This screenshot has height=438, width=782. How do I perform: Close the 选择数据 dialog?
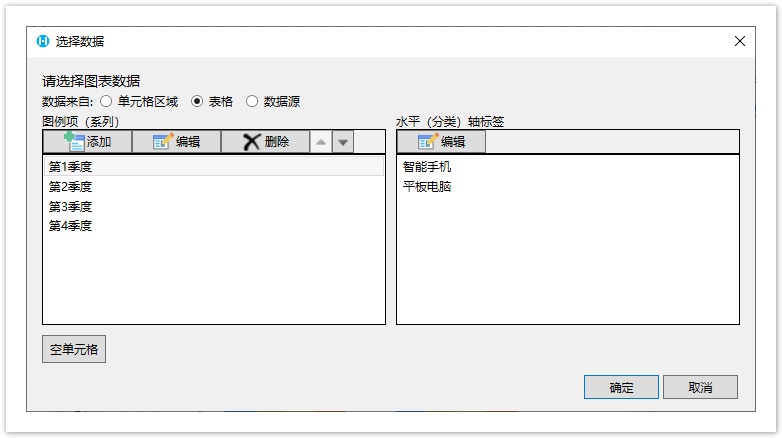pyautogui.click(x=740, y=41)
